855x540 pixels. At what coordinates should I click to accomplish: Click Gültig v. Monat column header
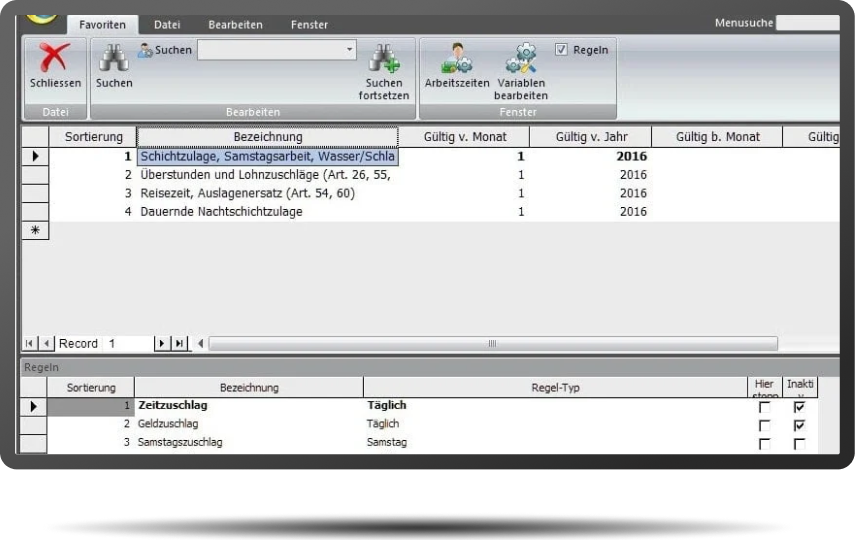(x=465, y=137)
